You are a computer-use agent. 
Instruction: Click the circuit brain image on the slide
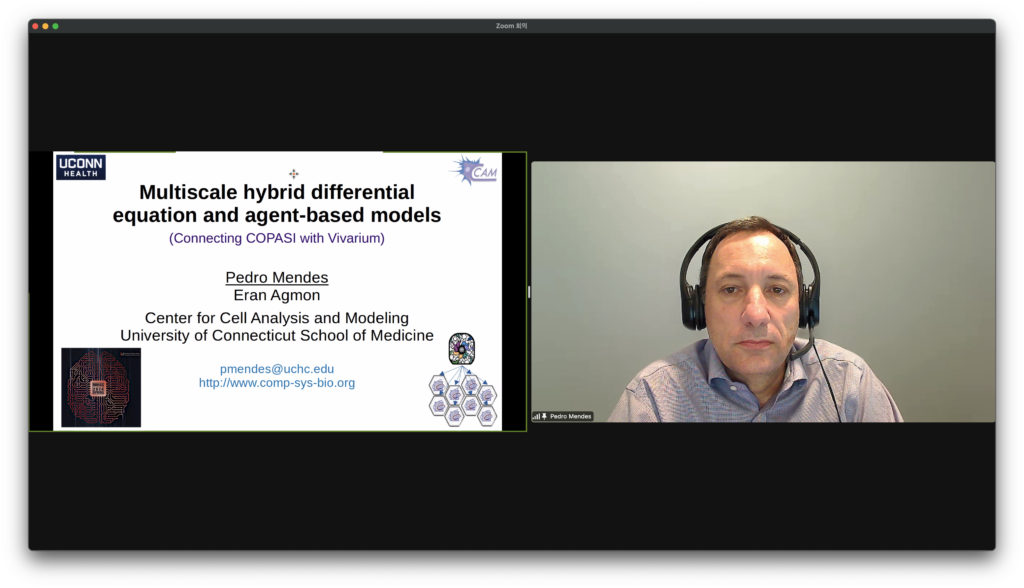coord(101,387)
